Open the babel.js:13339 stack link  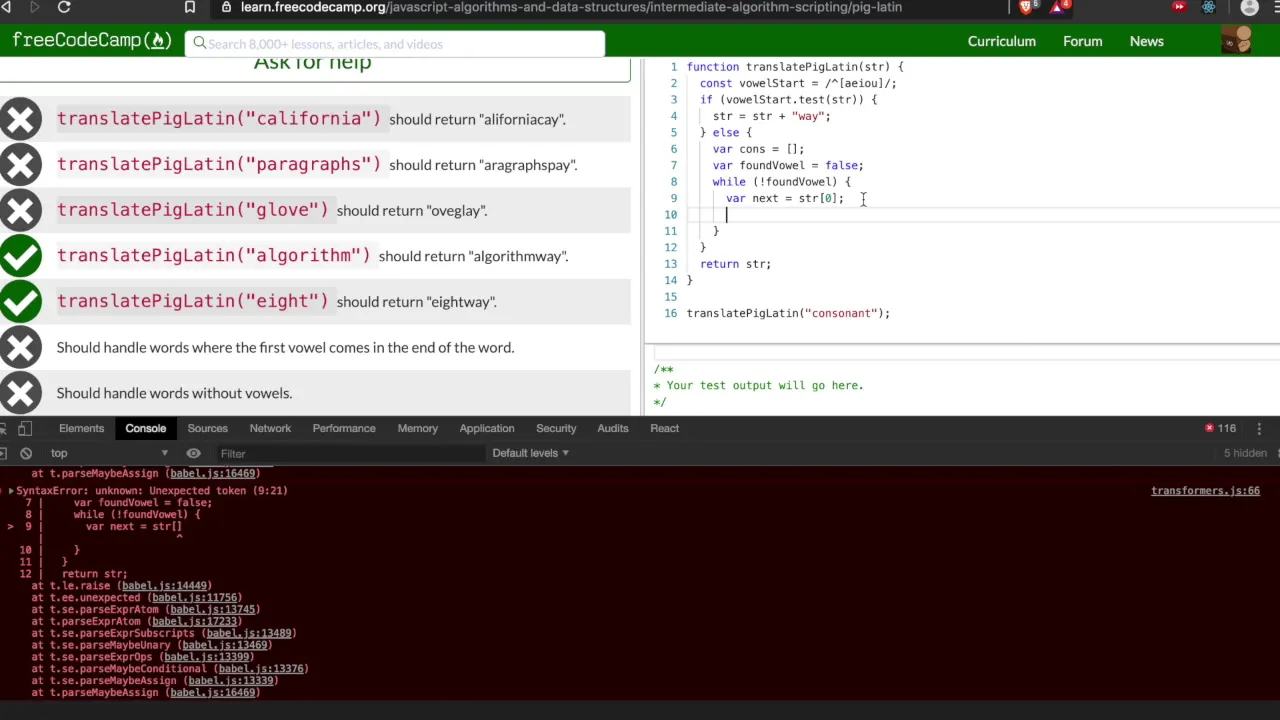[231, 681]
